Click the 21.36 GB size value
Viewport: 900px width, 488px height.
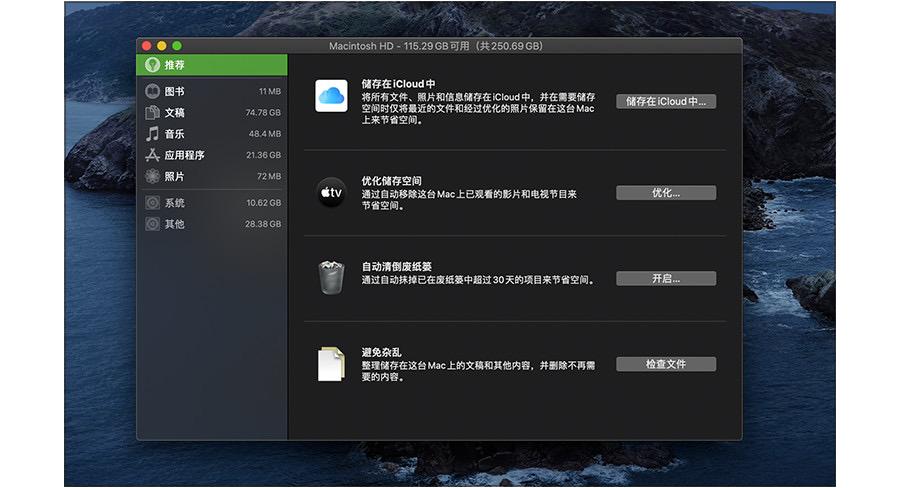pyautogui.click(x=263, y=155)
